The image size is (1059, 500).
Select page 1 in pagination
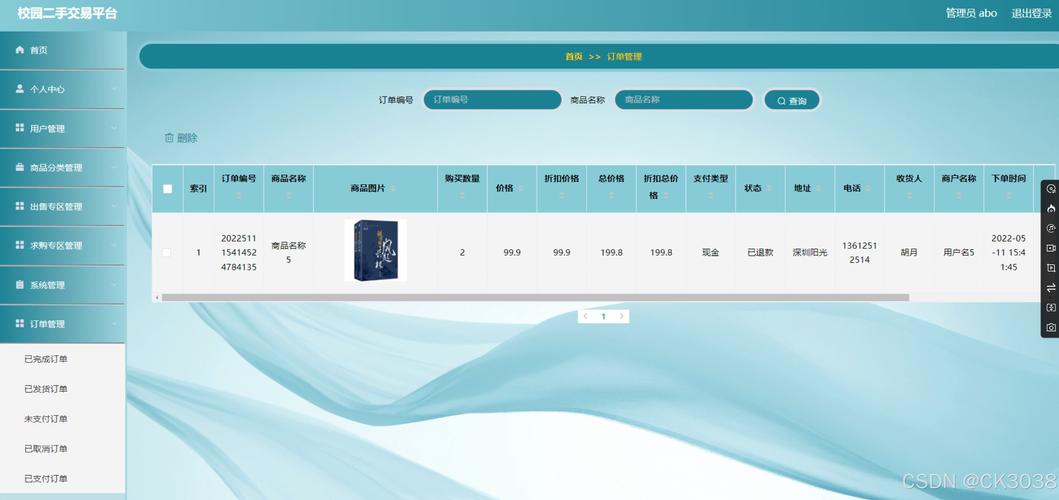603,316
